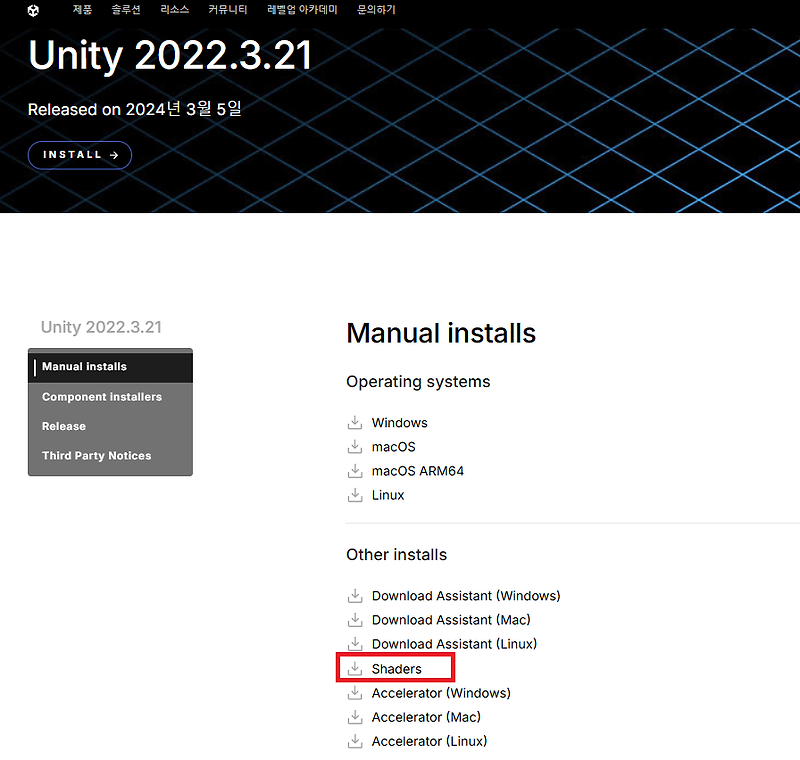This screenshot has width=800, height=760.
Task: Click the INSTALL button
Action: [79, 155]
